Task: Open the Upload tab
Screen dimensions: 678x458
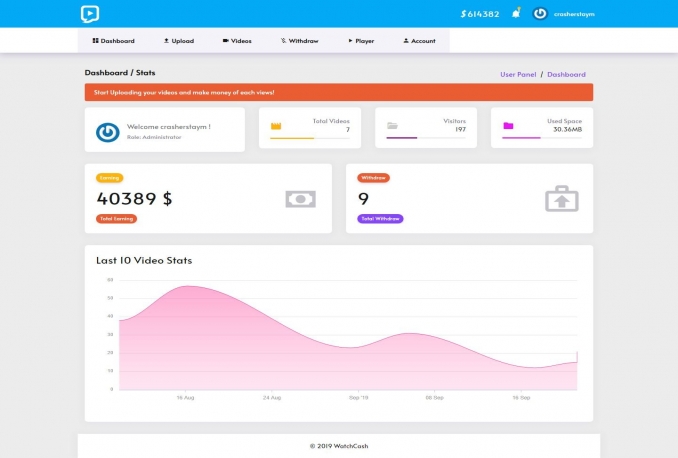Action: click(x=179, y=41)
